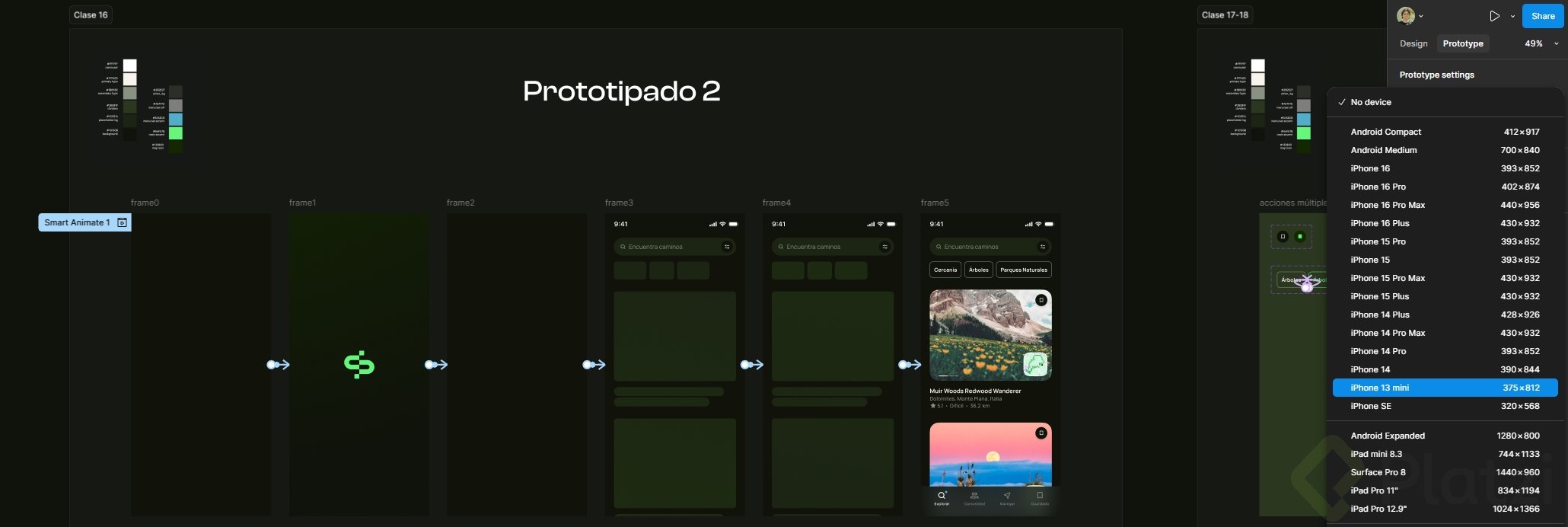Click bookmark icon on sunset photo card
The width and height of the screenshot is (1568, 527).
click(x=1041, y=433)
